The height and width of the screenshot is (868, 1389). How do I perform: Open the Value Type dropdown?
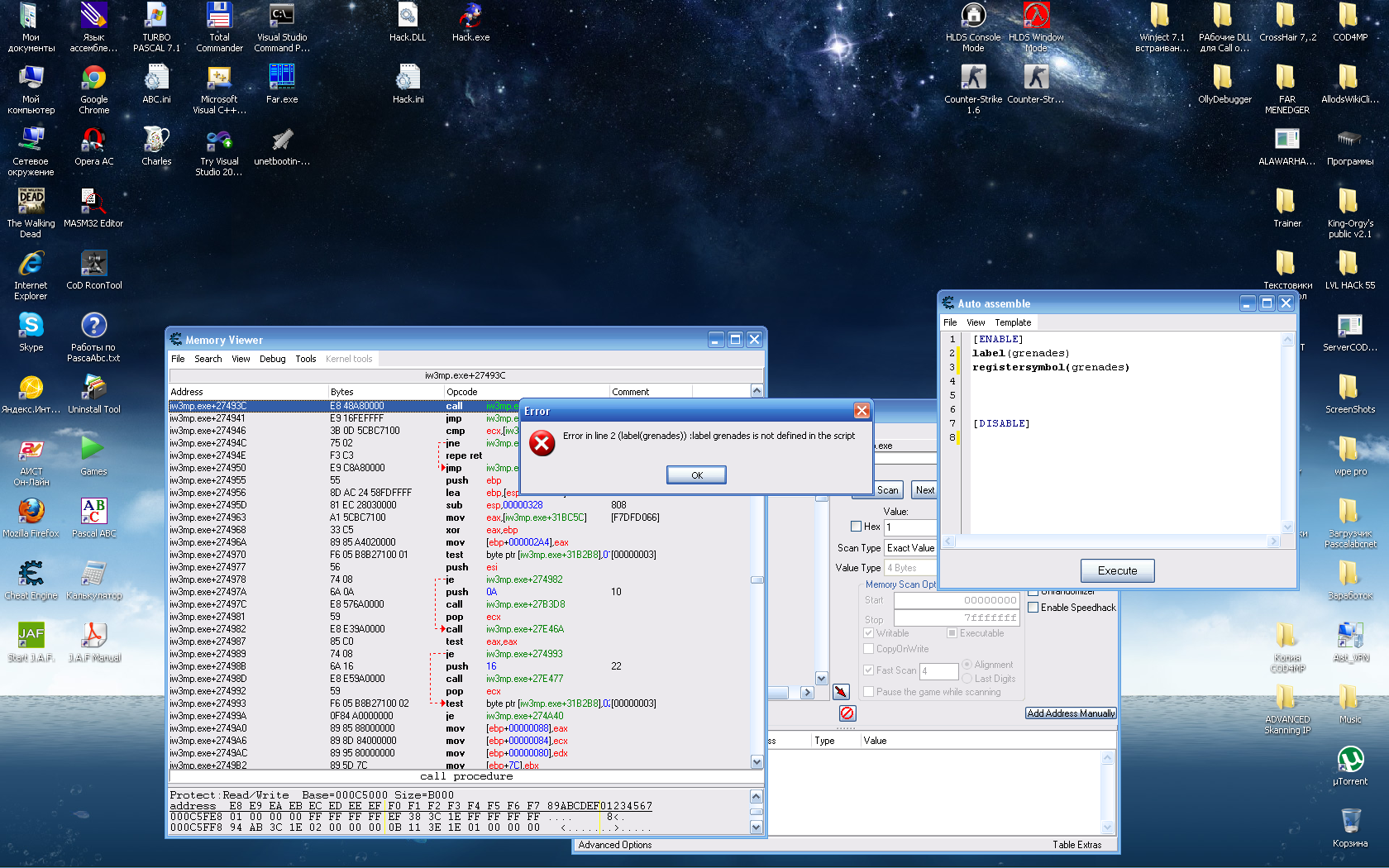point(909,568)
